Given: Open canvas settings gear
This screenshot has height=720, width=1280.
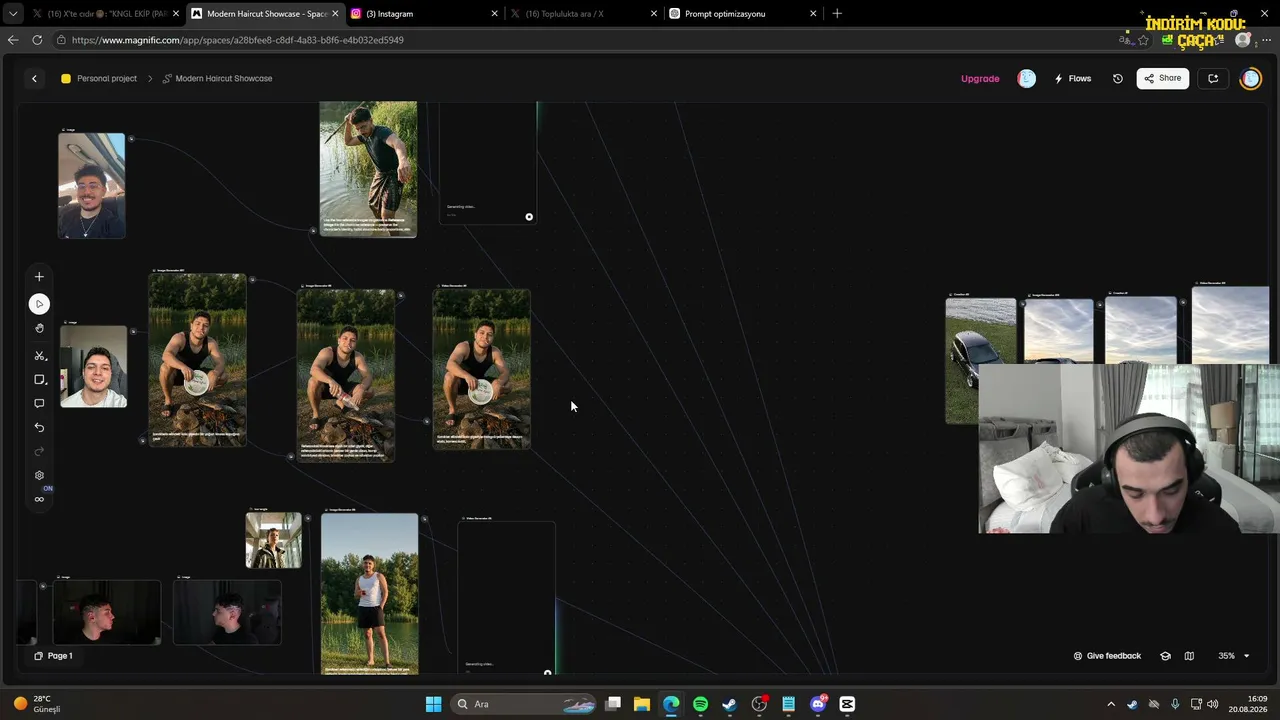Looking at the screenshot, I should coord(39,476).
